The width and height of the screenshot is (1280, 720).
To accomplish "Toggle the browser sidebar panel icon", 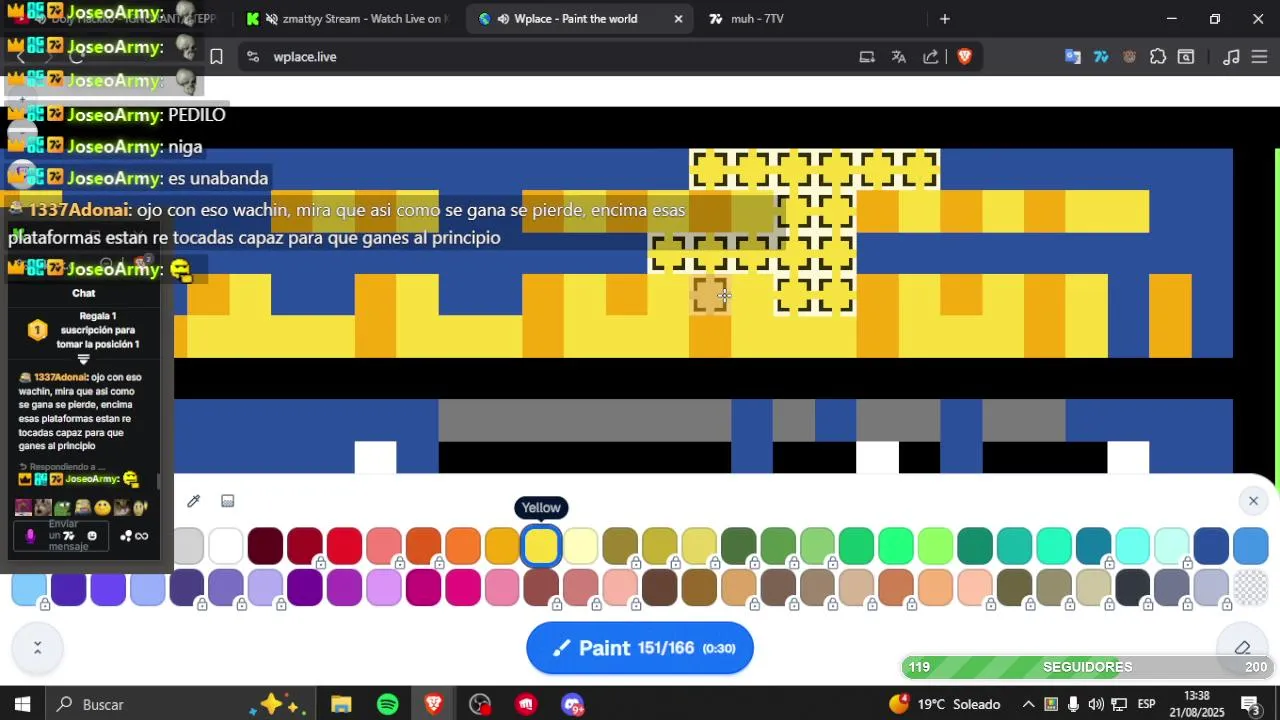I will click(1186, 57).
